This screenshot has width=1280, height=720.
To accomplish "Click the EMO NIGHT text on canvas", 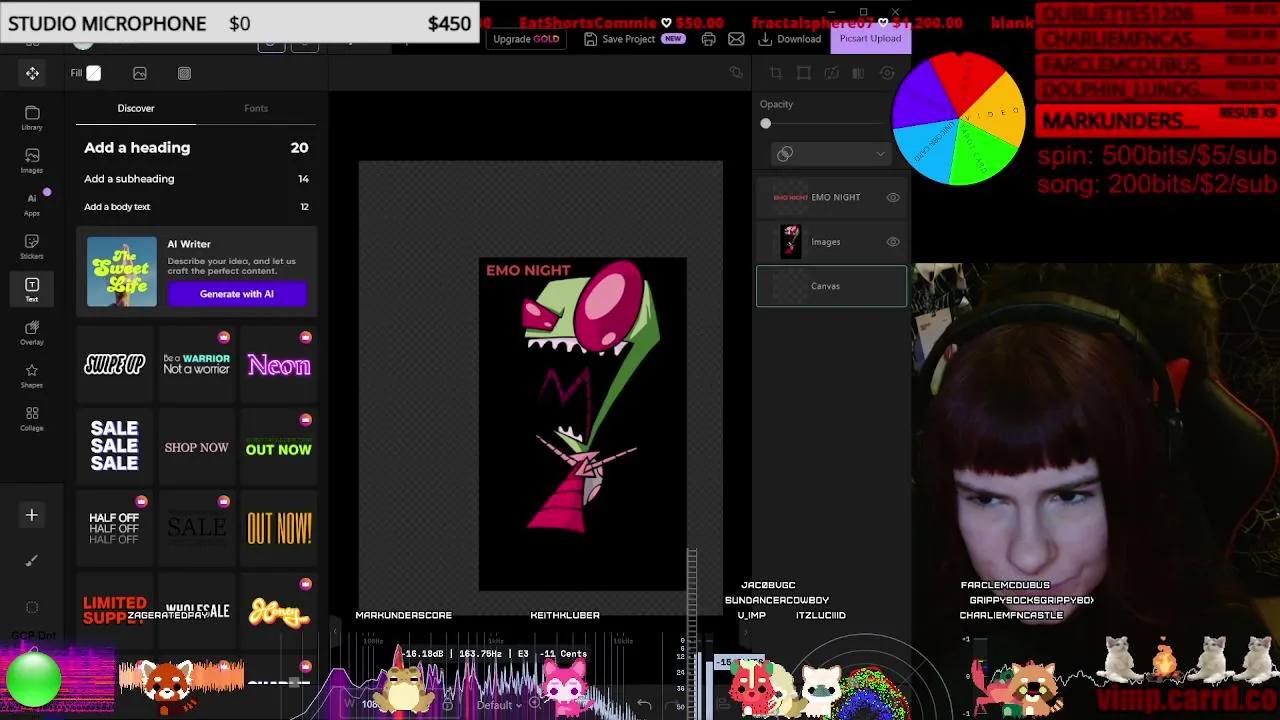I will pos(528,270).
